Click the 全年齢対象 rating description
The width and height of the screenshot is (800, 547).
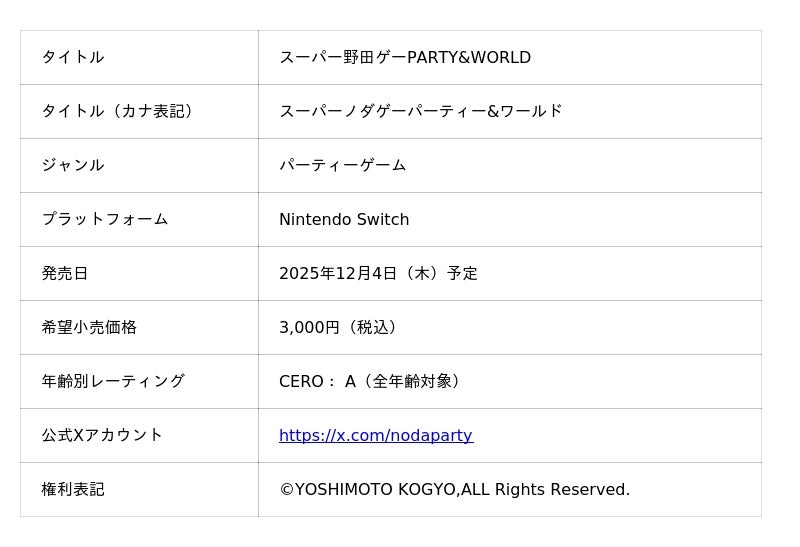click(412, 382)
